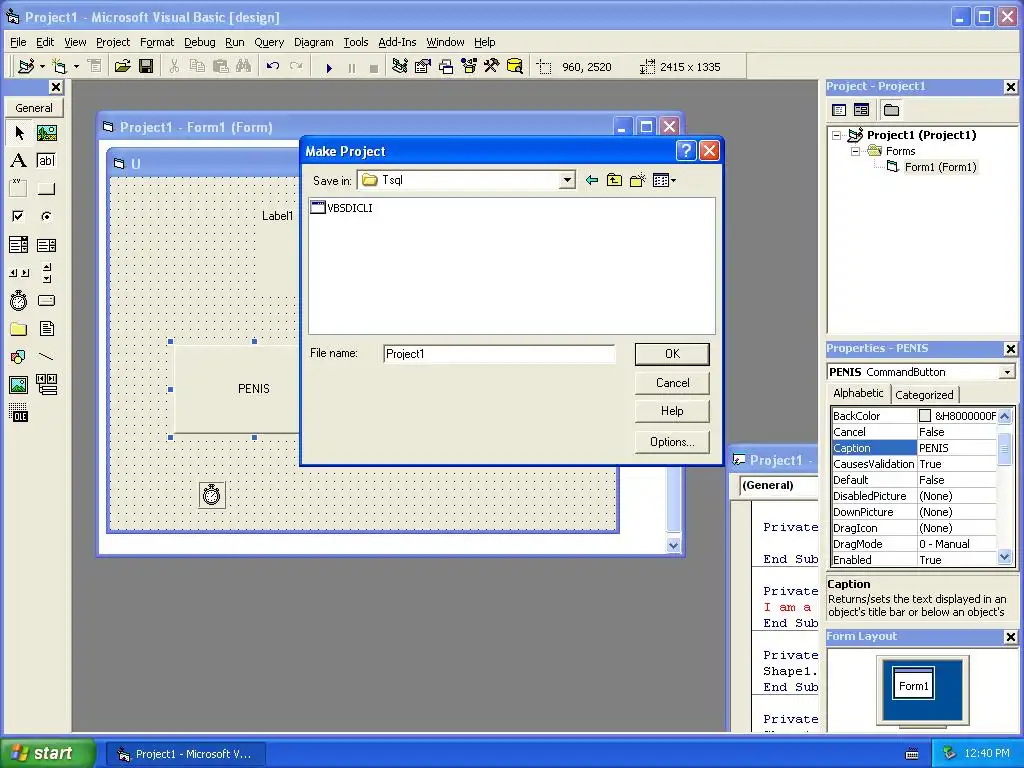
Task: Open the Data View Window toolbar icon
Action: pyautogui.click(x=515, y=67)
